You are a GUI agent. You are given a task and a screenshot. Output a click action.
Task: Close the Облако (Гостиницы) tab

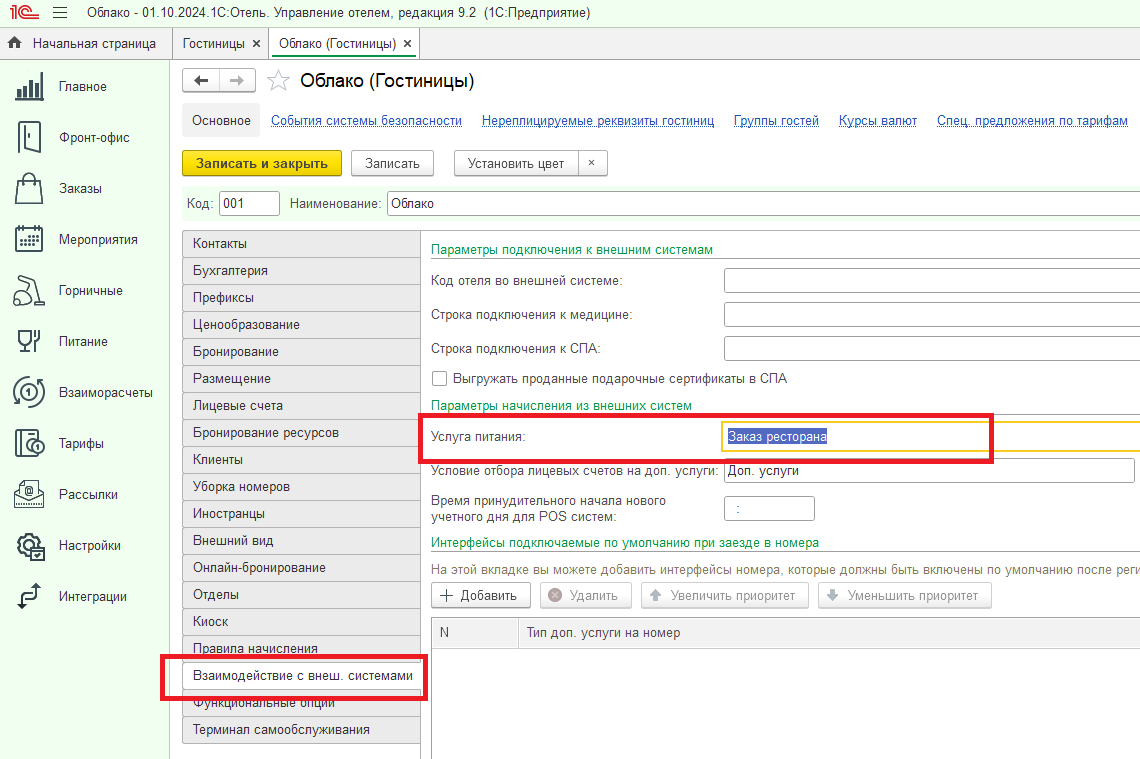407,44
